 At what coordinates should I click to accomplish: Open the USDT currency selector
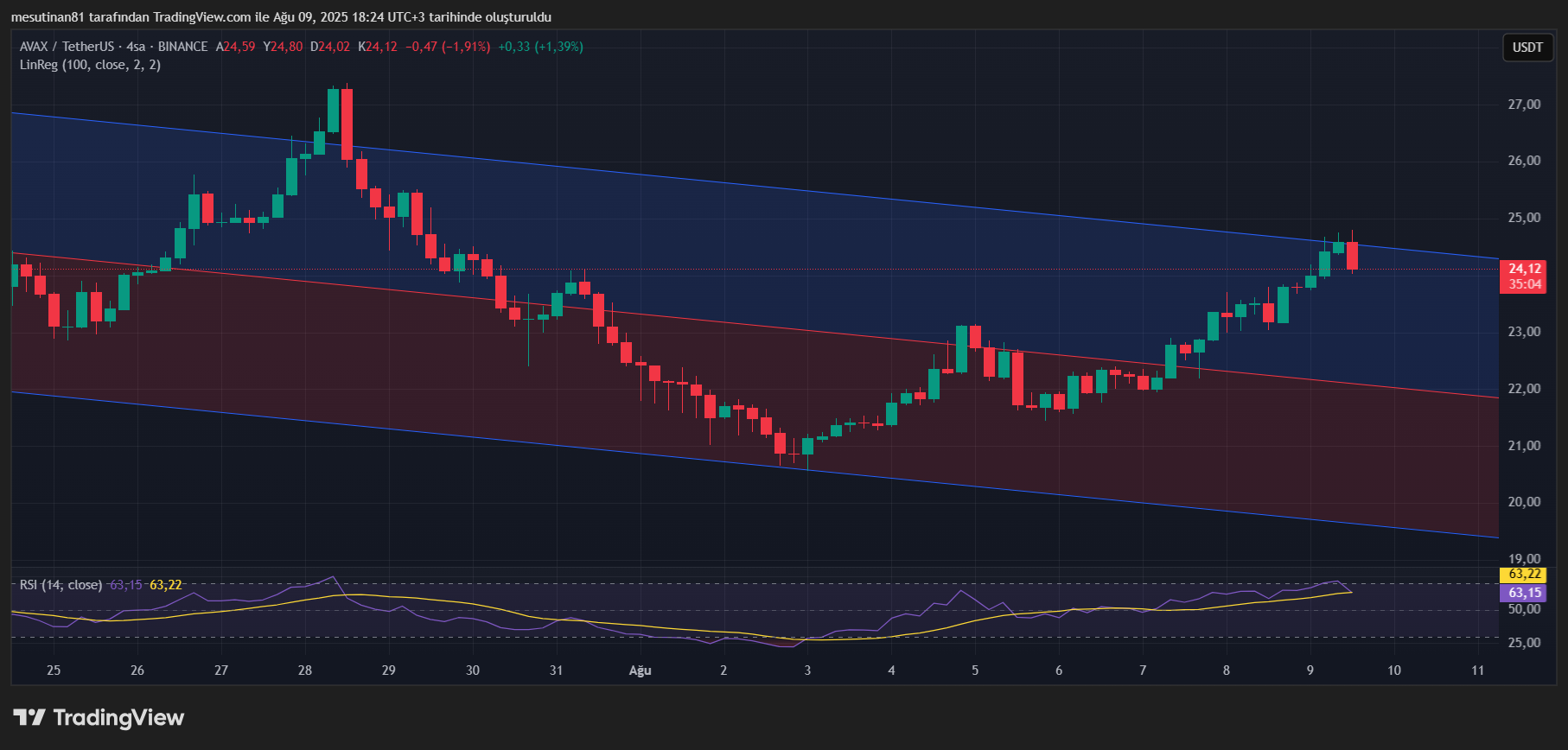pos(1527,48)
